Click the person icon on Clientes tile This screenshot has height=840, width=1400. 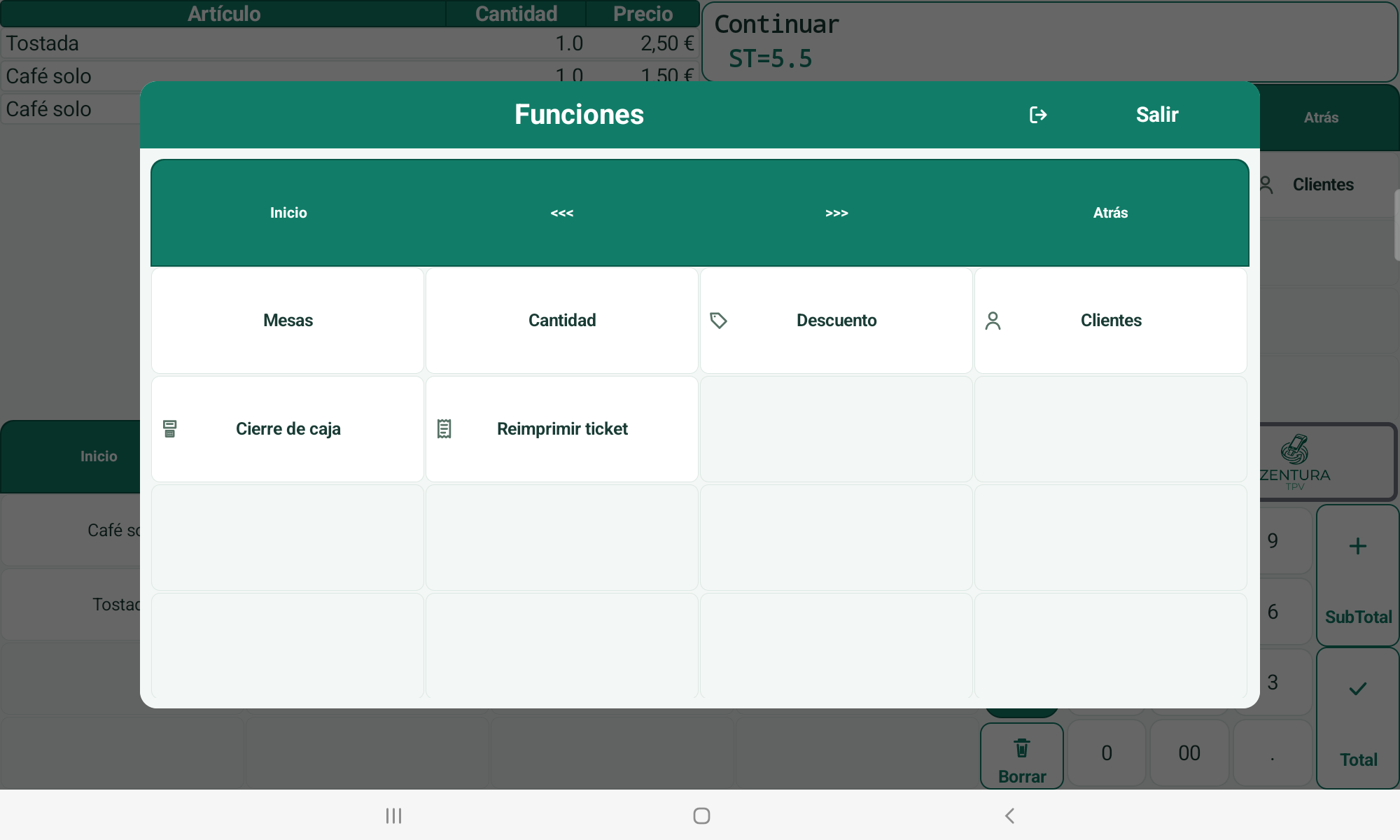[x=993, y=321]
